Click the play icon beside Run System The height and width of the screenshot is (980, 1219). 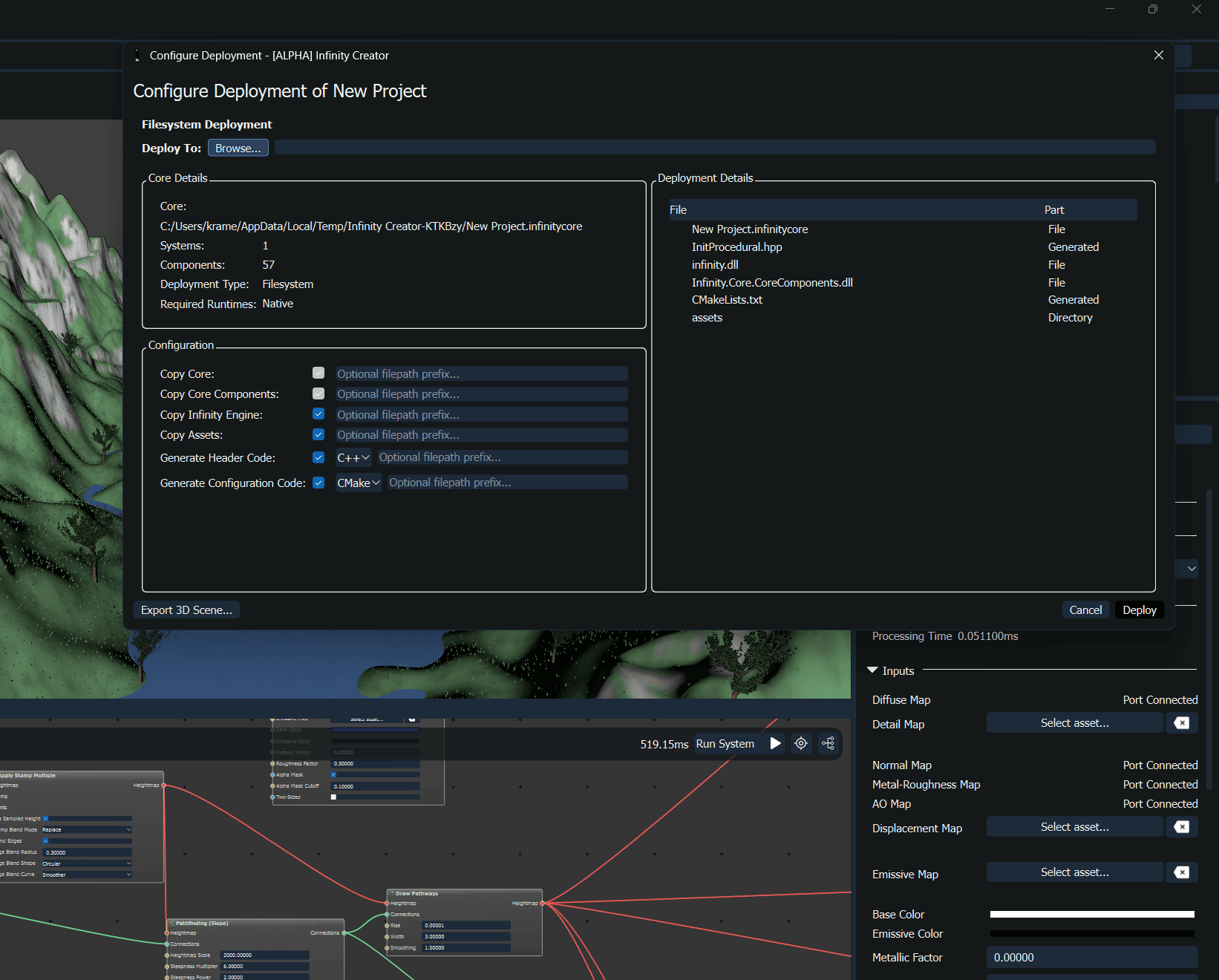click(775, 743)
